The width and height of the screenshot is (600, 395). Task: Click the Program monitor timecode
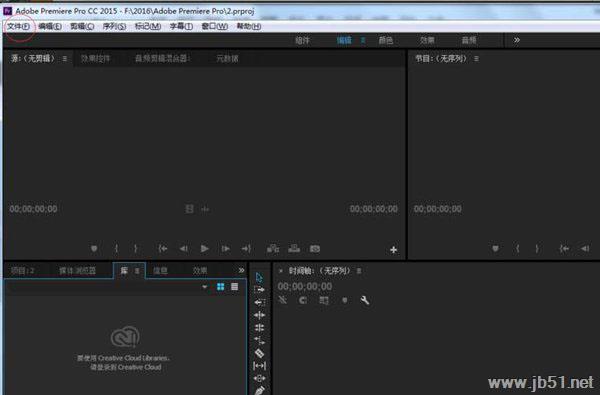pyautogui.click(x=437, y=209)
